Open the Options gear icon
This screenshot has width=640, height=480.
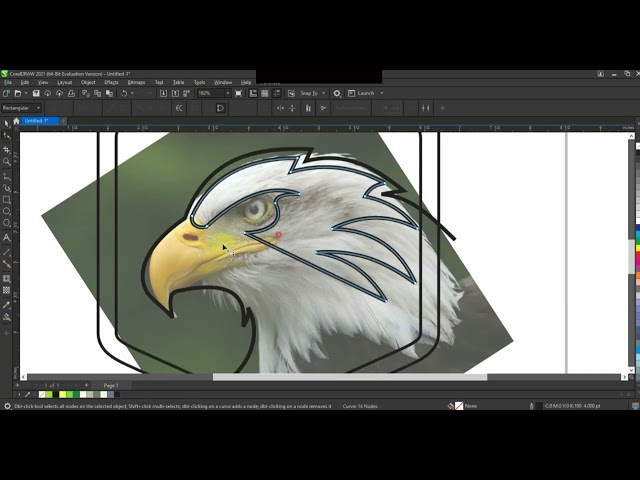tap(336, 93)
